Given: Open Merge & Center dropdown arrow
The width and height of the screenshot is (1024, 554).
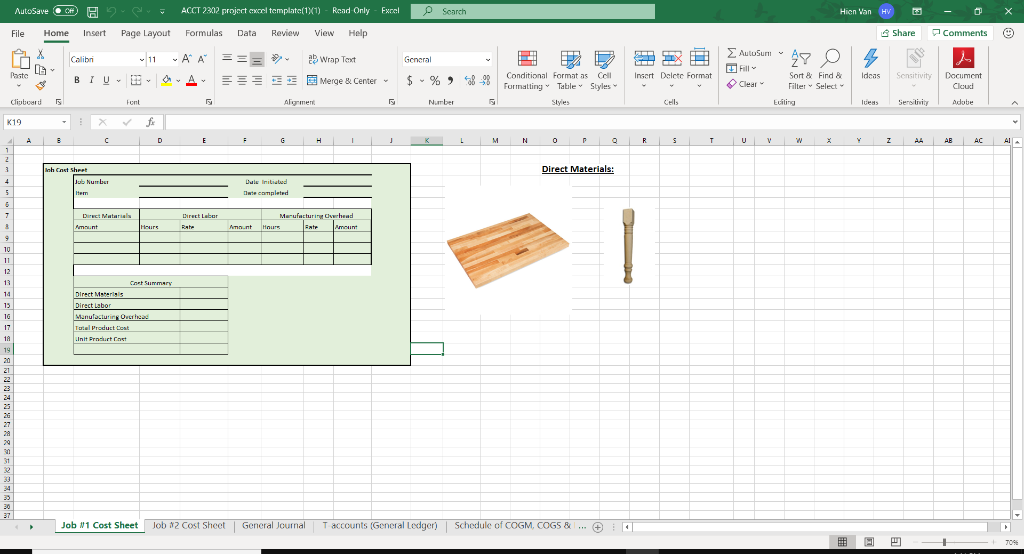Looking at the screenshot, I should point(386,80).
